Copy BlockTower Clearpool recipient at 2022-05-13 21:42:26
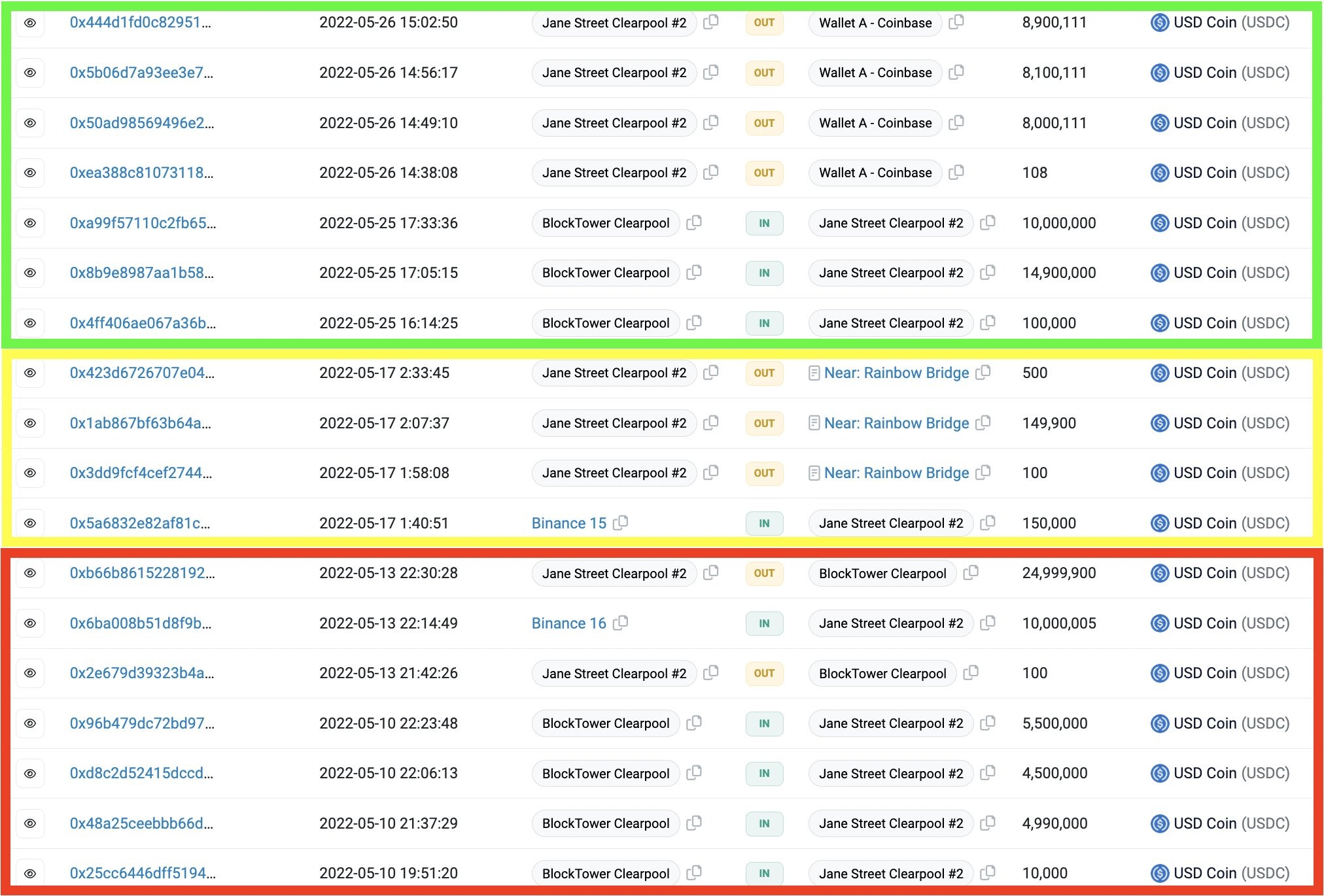The height and width of the screenshot is (896, 1324). point(971,673)
